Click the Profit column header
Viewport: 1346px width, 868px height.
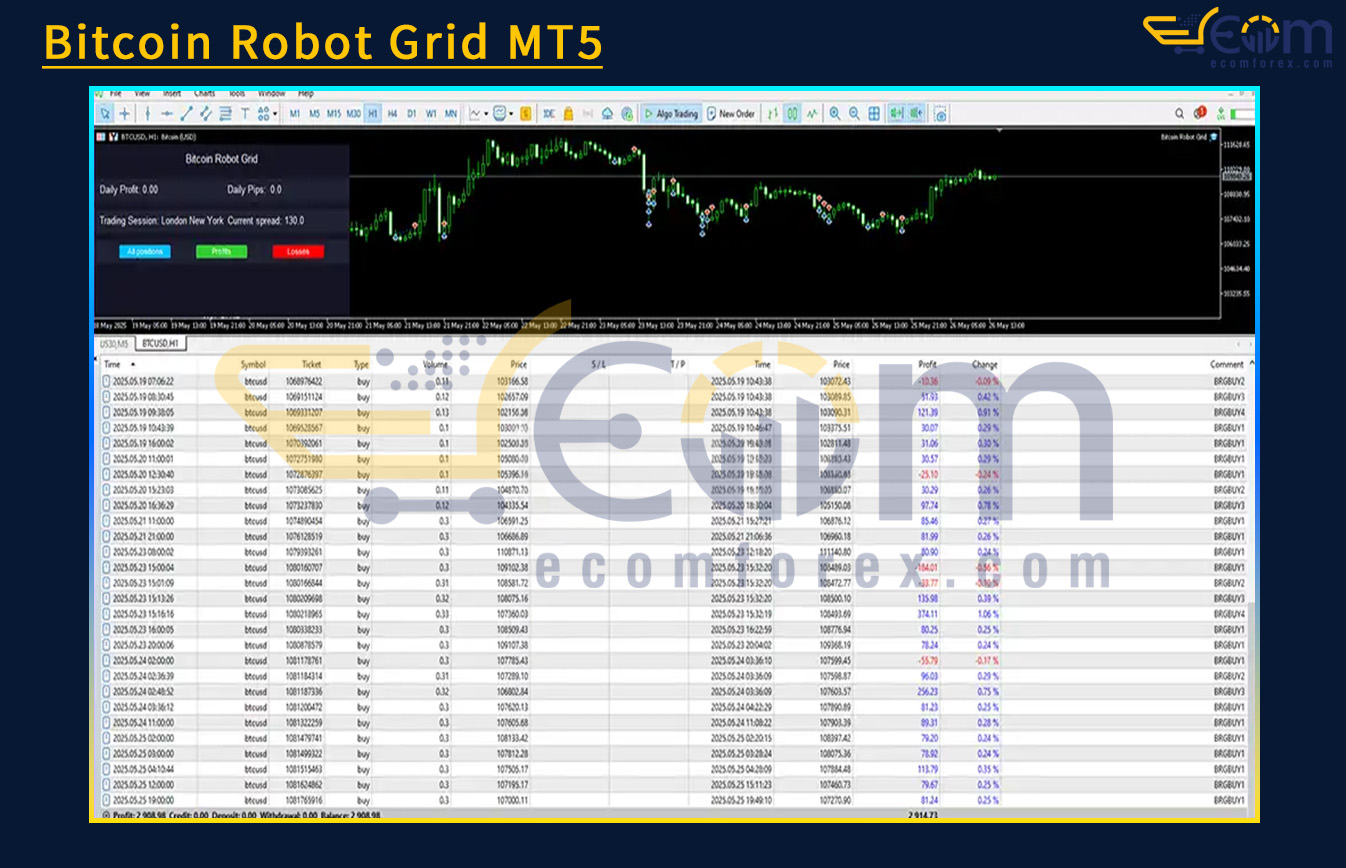pyautogui.click(x=927, y=365)
